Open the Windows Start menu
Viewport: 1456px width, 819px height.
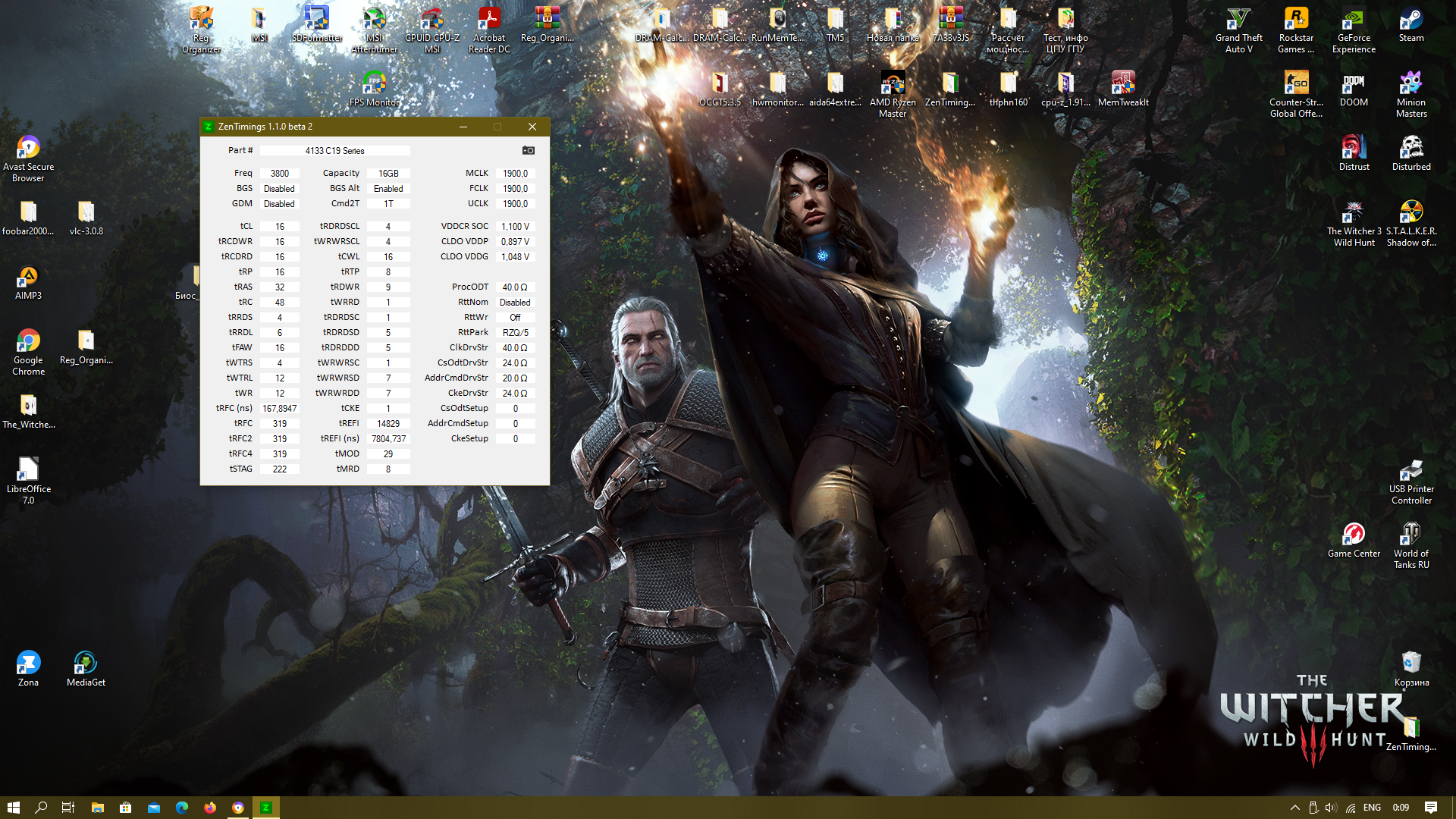click(13, 808)
